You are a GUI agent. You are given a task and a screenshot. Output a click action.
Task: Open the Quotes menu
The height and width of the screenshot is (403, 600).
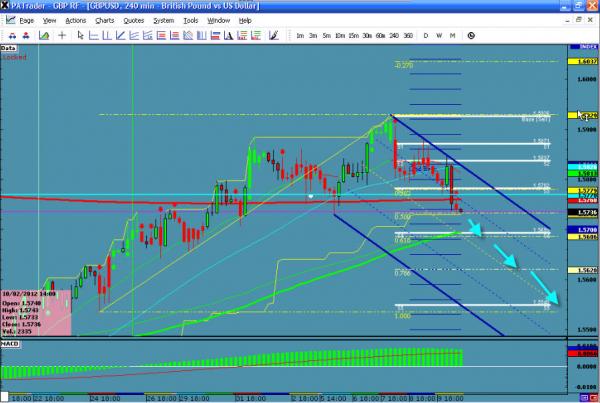coord(134,21)
